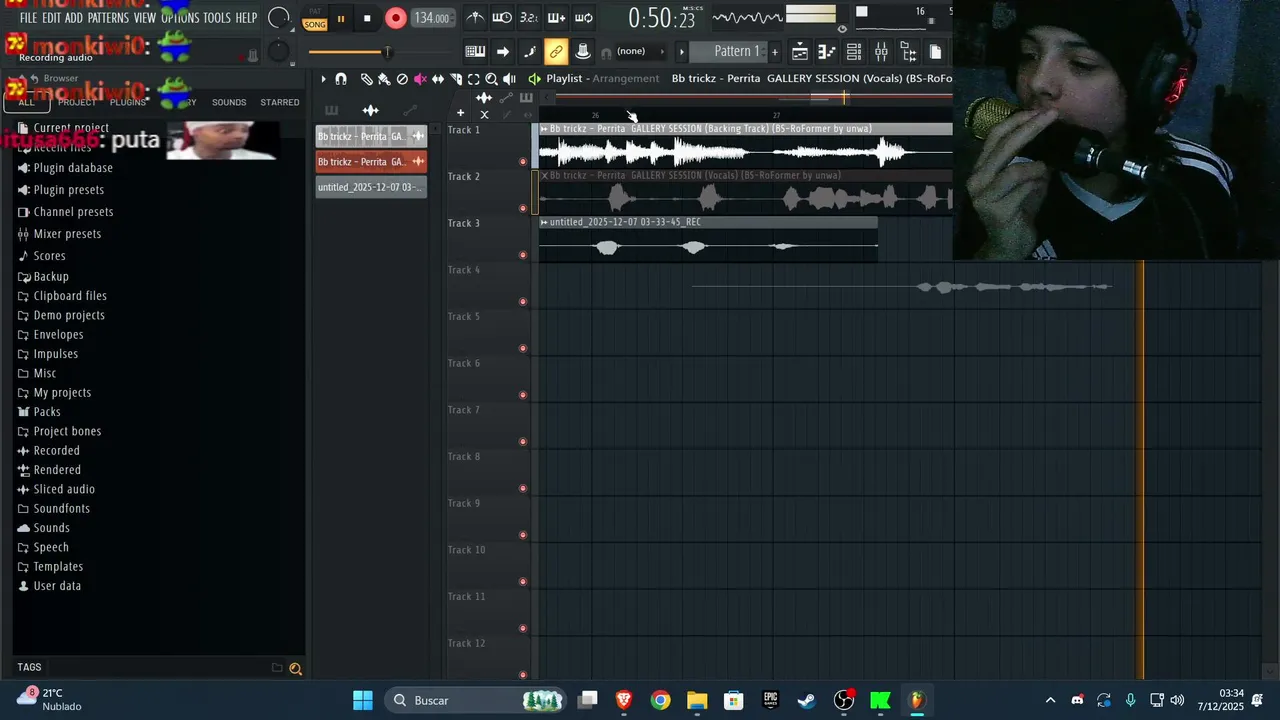Stop playback with the stop button
This screenshot has width=1280, height=720.
pos(367,18)
